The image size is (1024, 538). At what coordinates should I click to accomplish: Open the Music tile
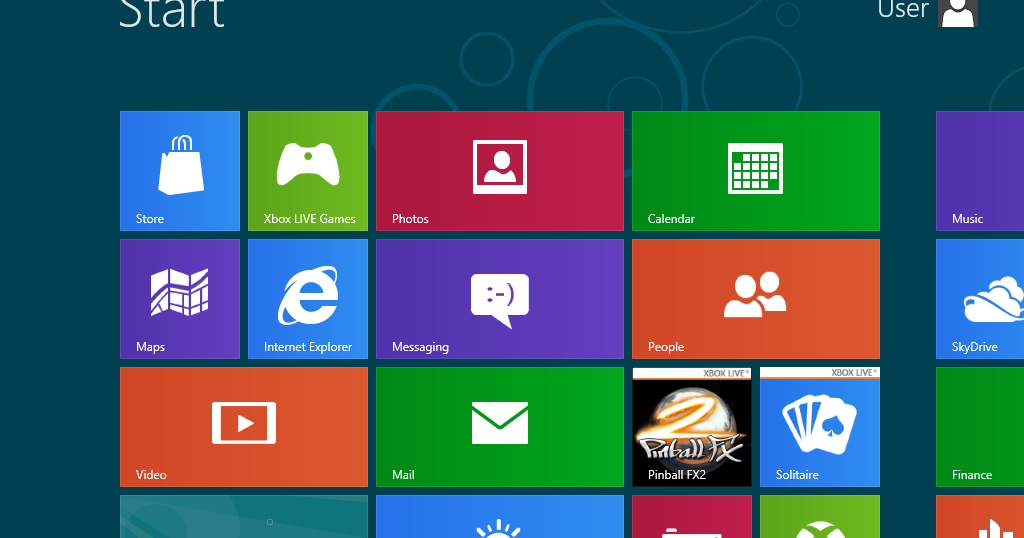(980, 171)
